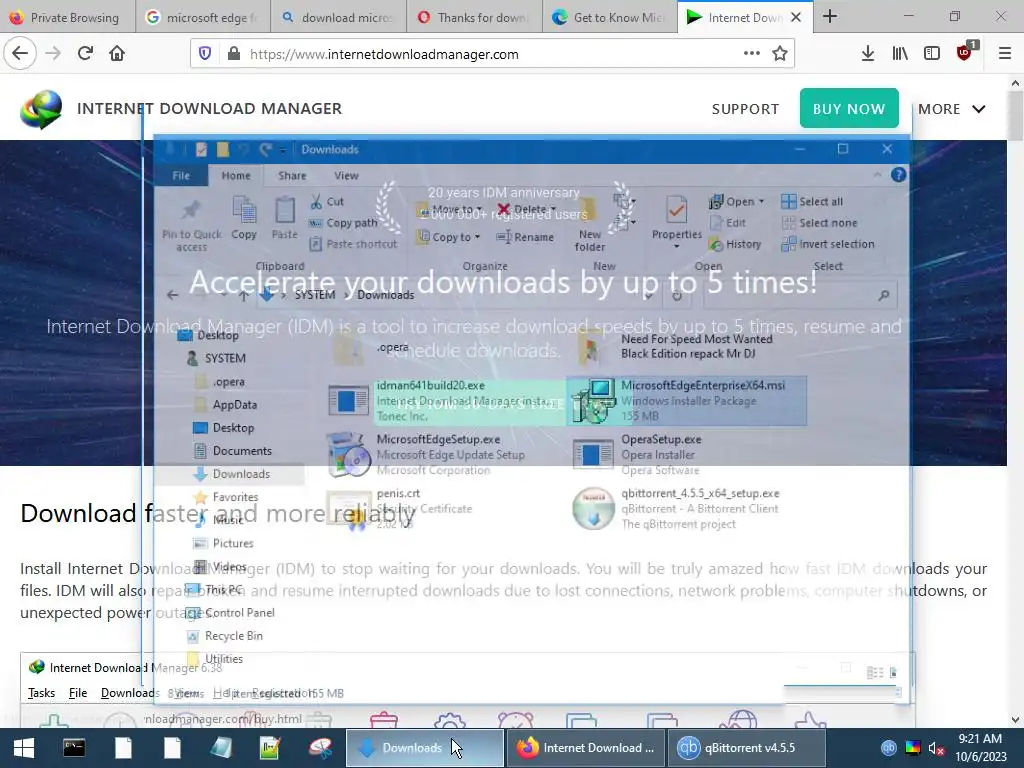Reload the page in Firefox

[85, 54]
